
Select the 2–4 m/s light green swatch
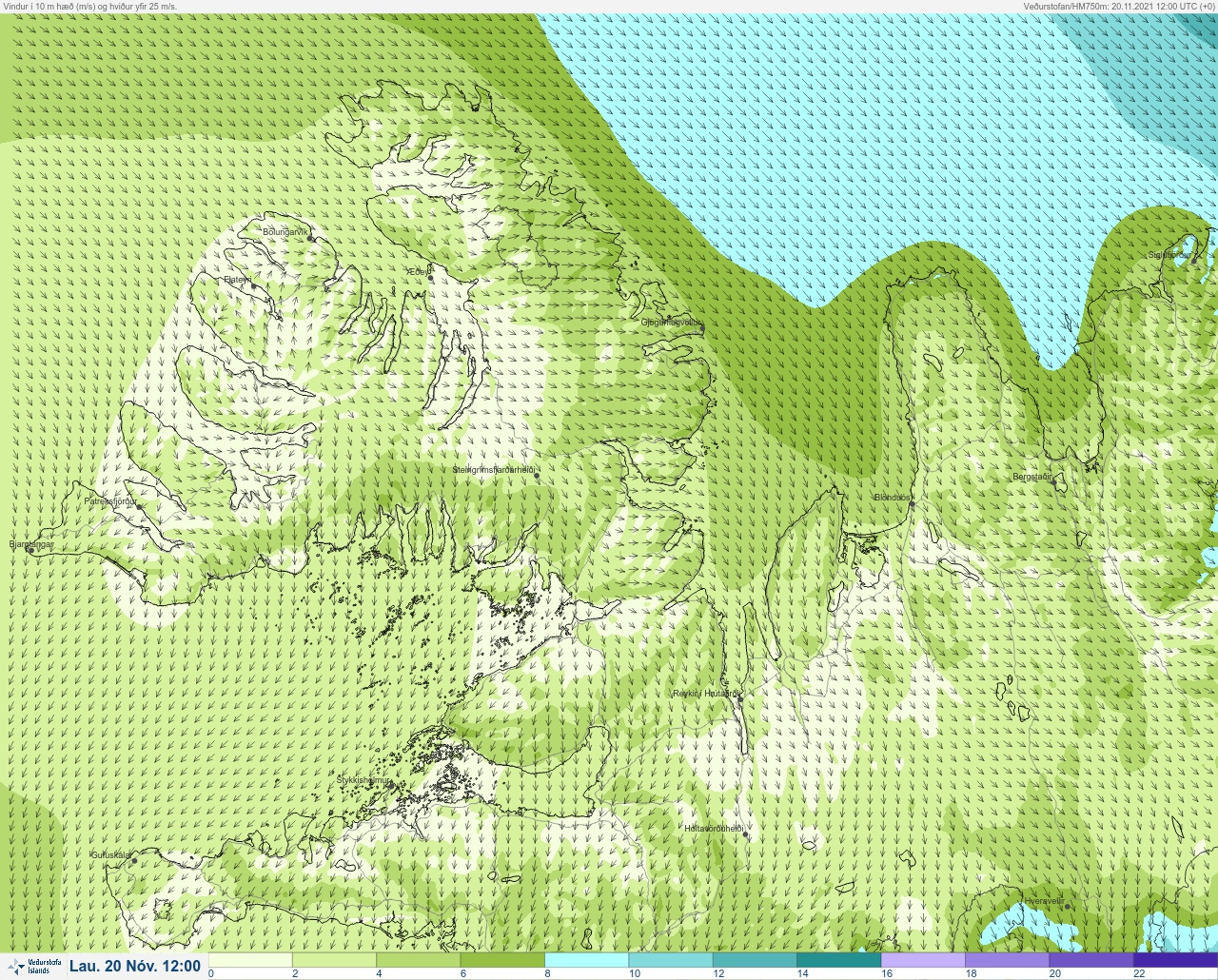point(334,960)
